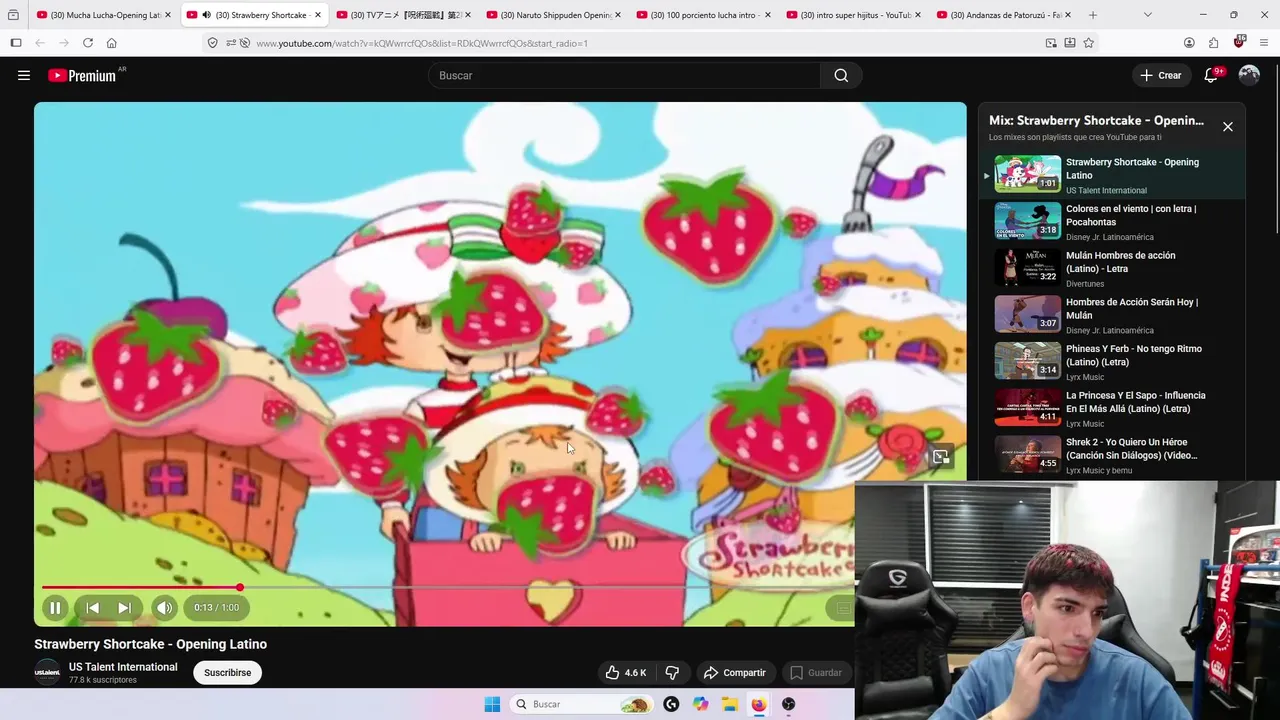Open Logitech G Hub from taskbar
The image size is (1280, 720).
[x=671, y=704]
